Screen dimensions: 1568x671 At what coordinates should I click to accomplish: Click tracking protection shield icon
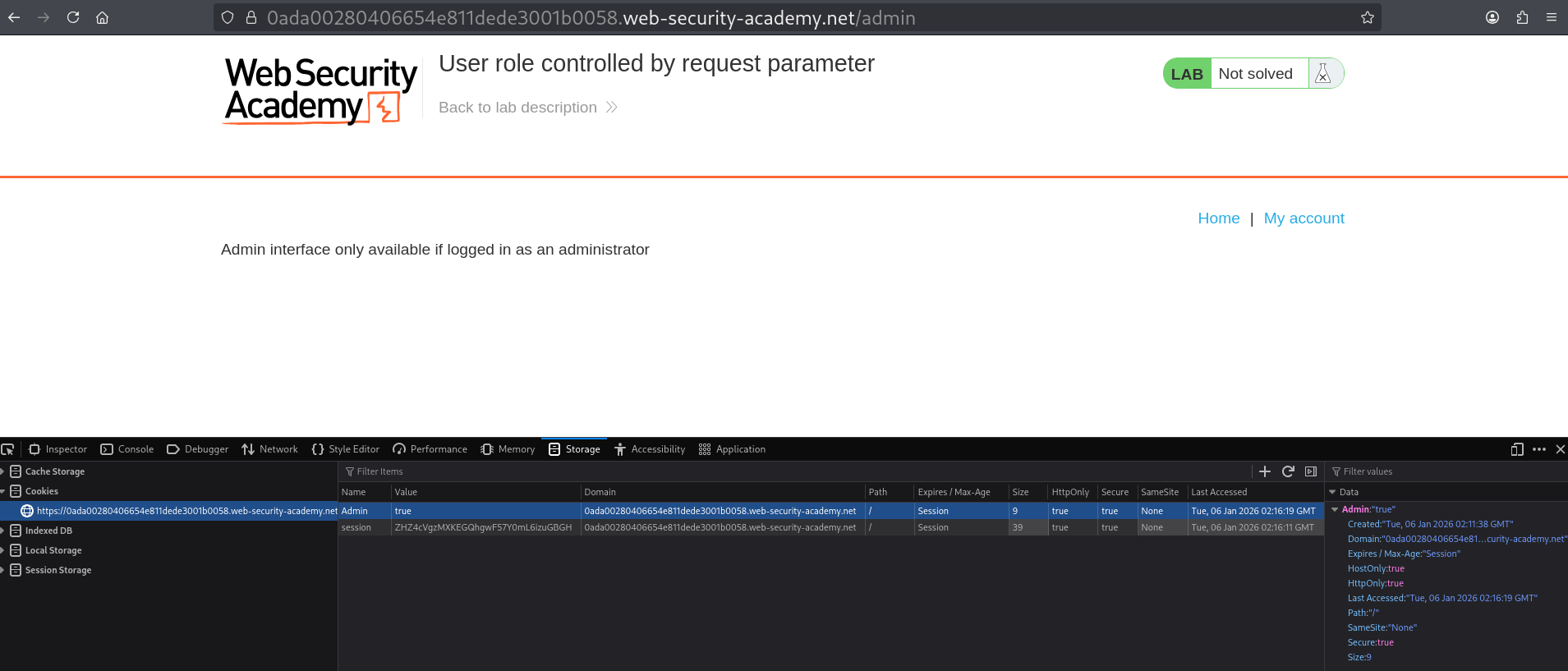(228, 17)
